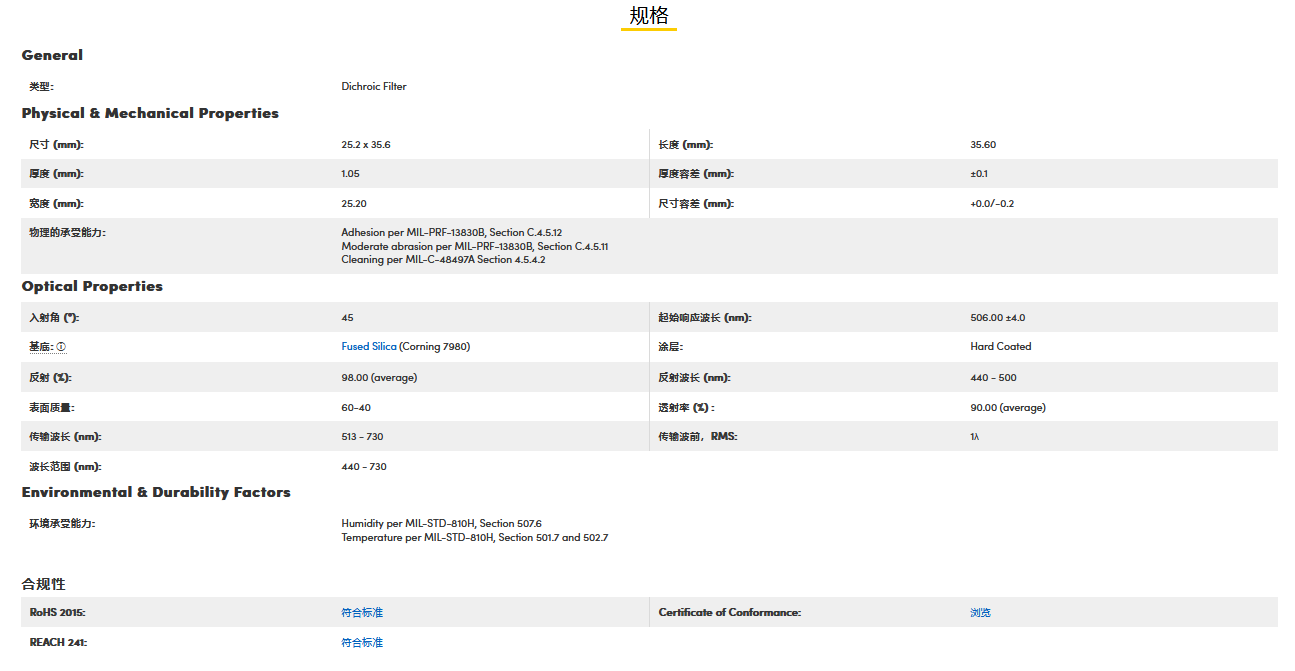Click the Optical Properties section heading

[x=92, y=286]
